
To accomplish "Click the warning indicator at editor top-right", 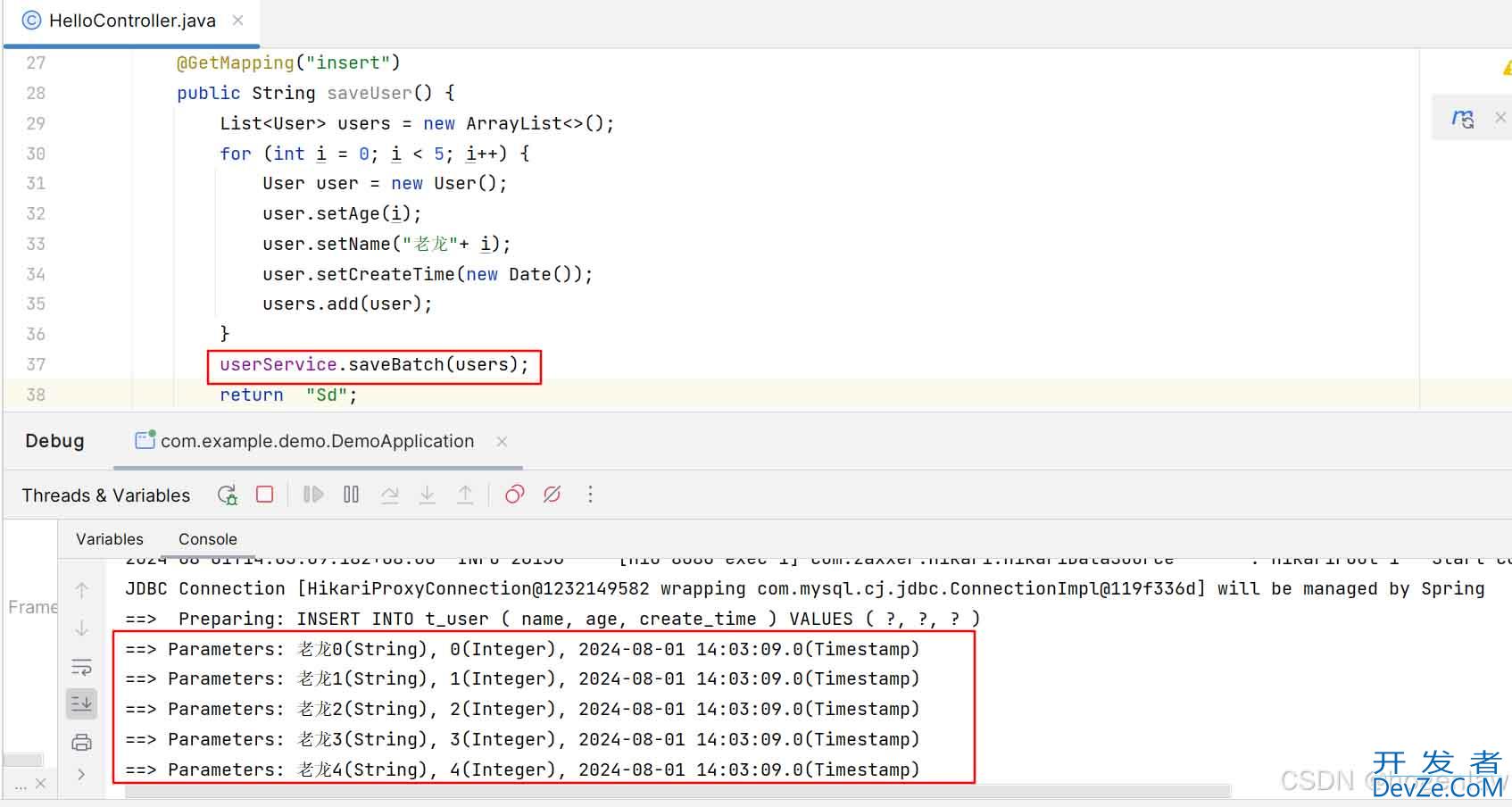I will [x=1507, y=67].
